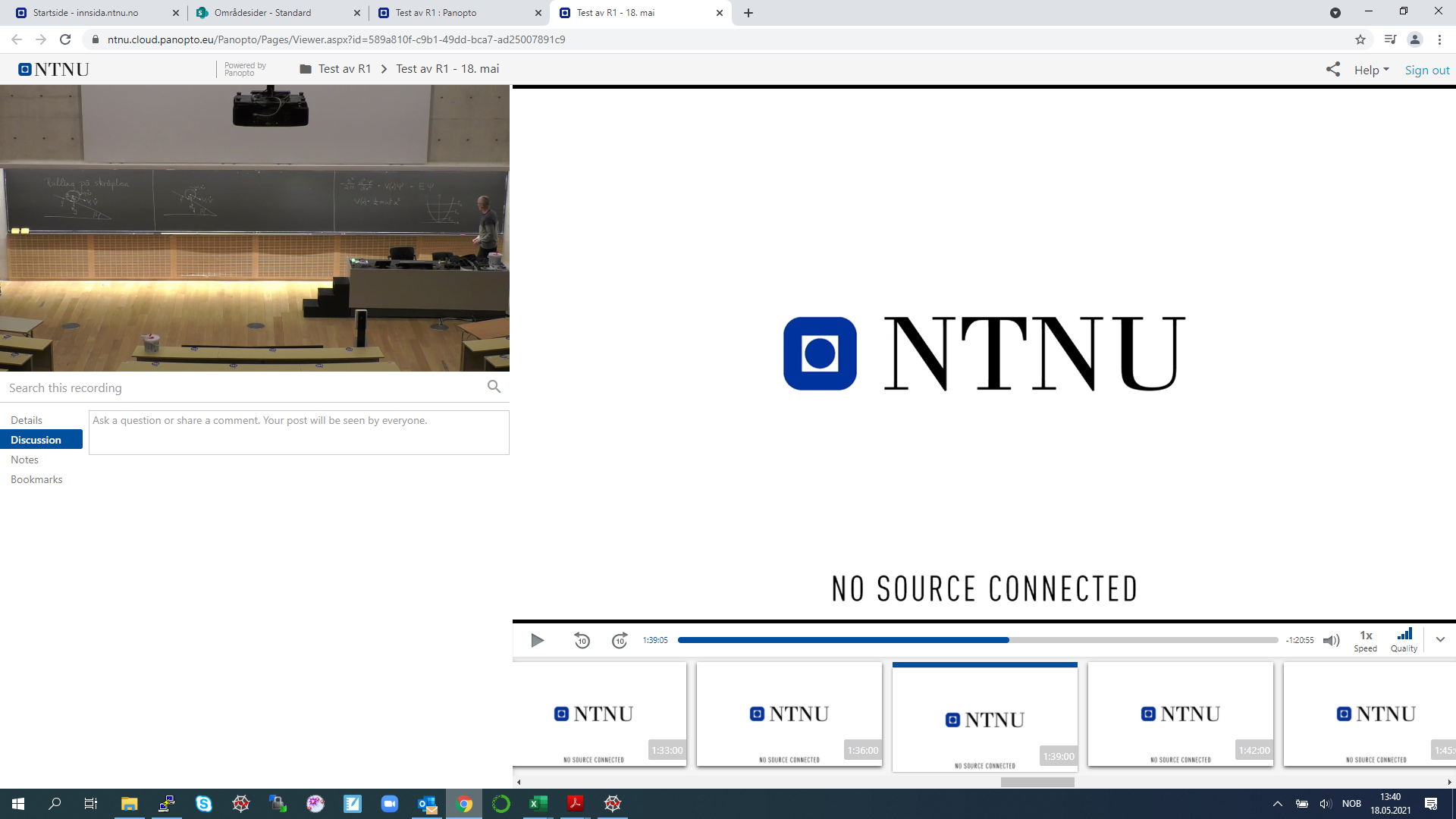Click the lecture hall camera video
The width and height of the screenshot is (1456, 819).
coord(255,228)
